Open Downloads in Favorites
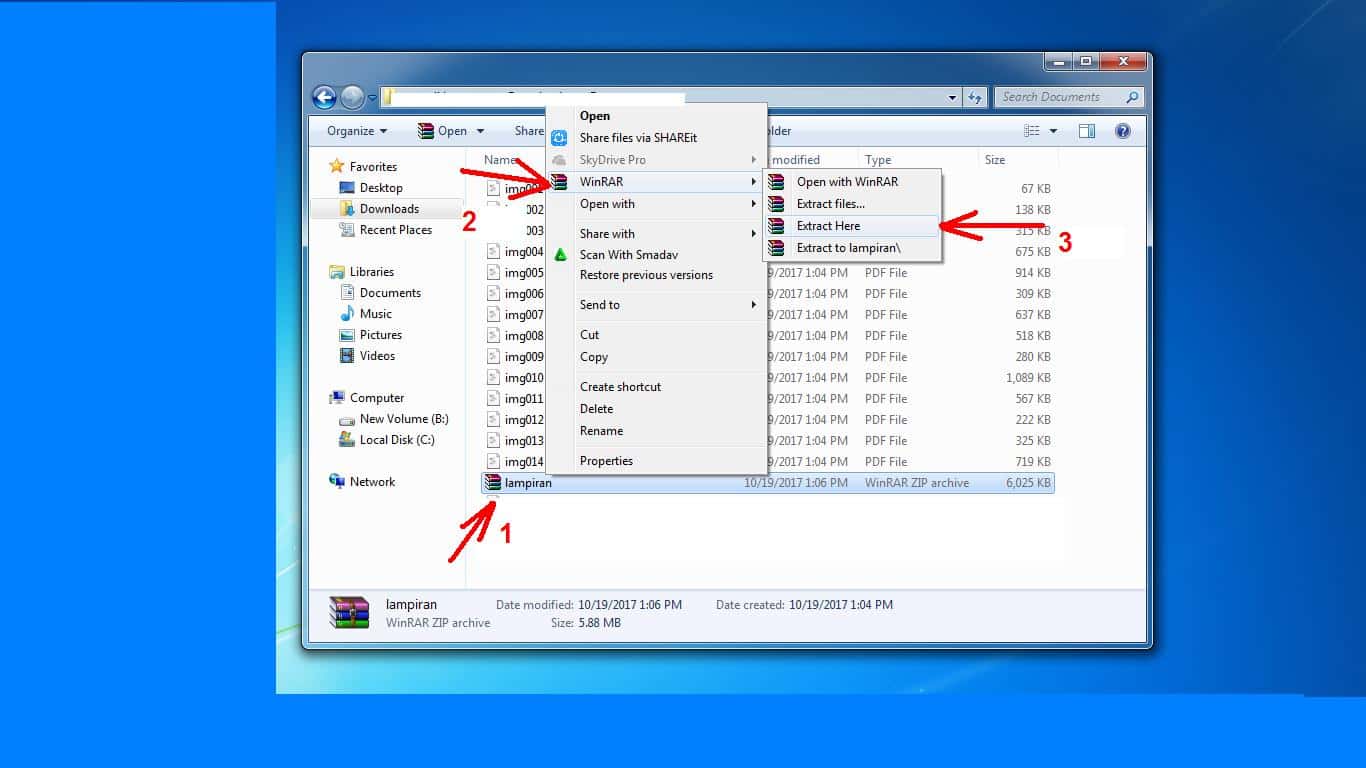This screenshot has height=768, width=1366. pos(389,209)
